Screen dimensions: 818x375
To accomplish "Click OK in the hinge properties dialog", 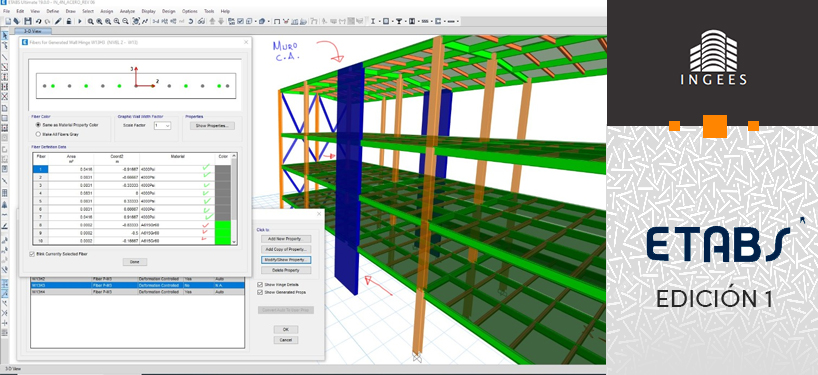I will coord(286,330).
